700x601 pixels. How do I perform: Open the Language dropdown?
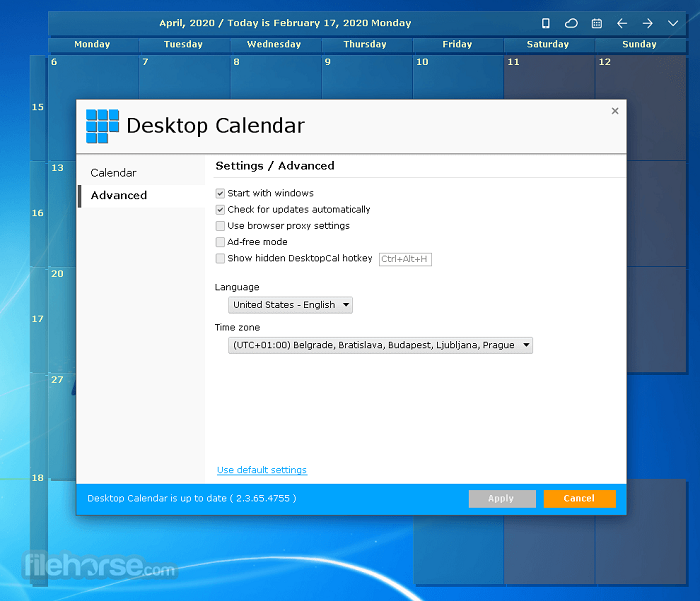click(291, 305)
